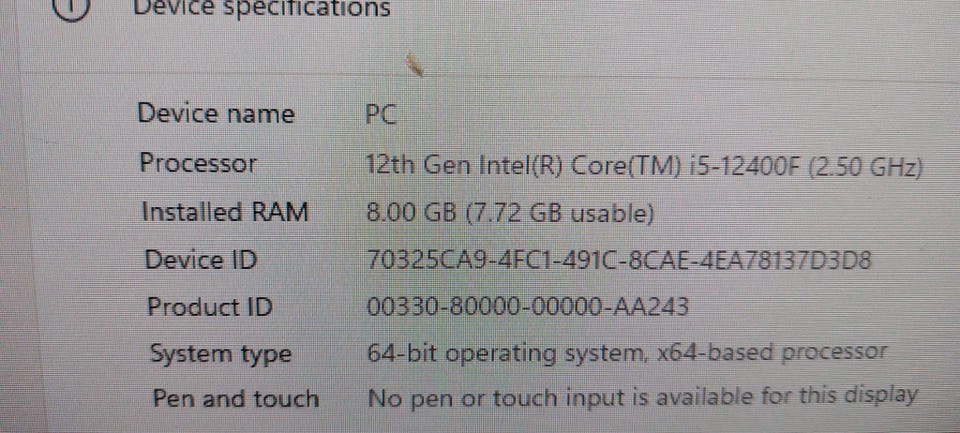Select the Processor label
960x433 pixels.
pos(198,164)
